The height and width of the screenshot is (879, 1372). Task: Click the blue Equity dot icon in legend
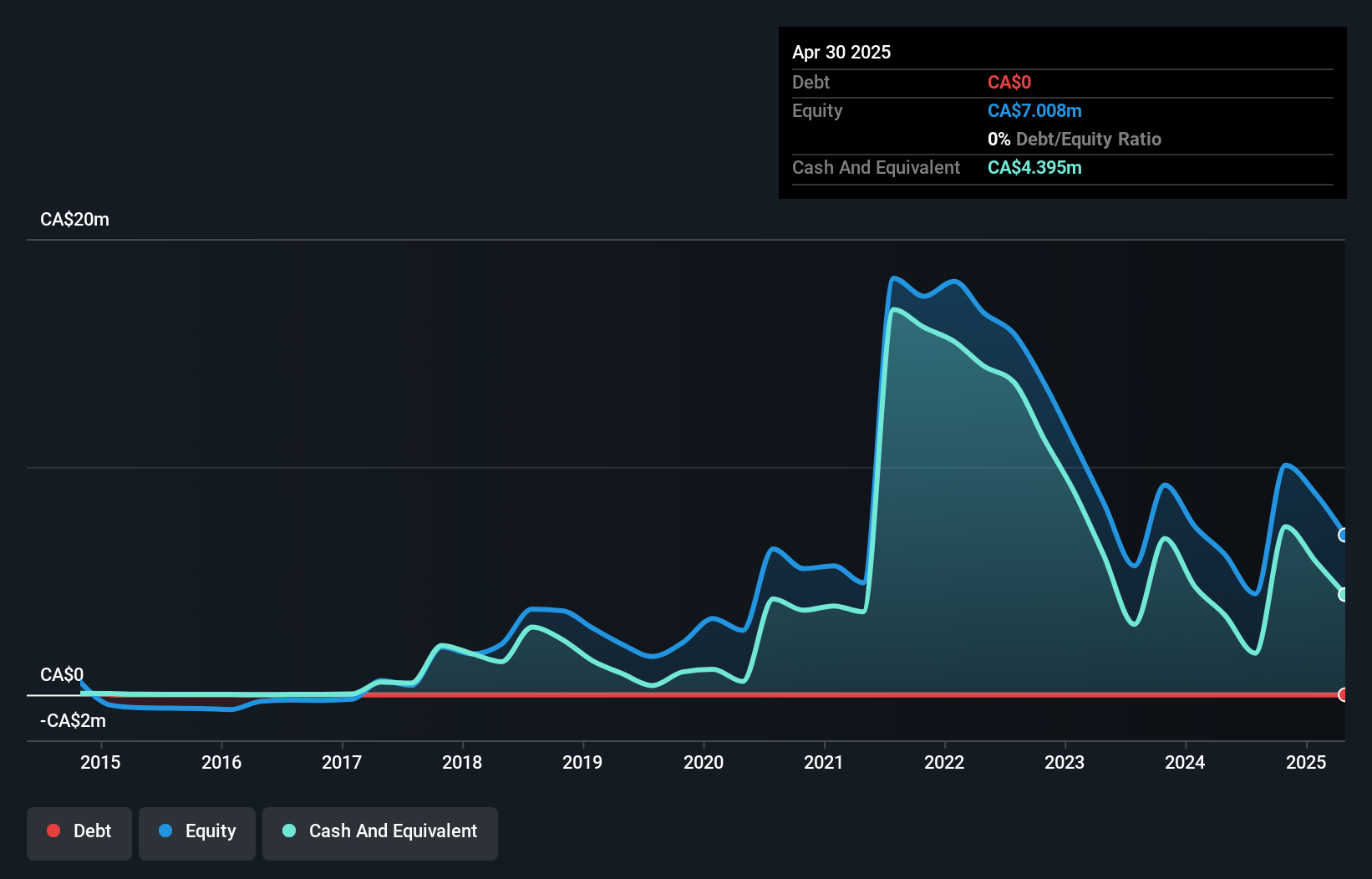click(x=165, y=831)
